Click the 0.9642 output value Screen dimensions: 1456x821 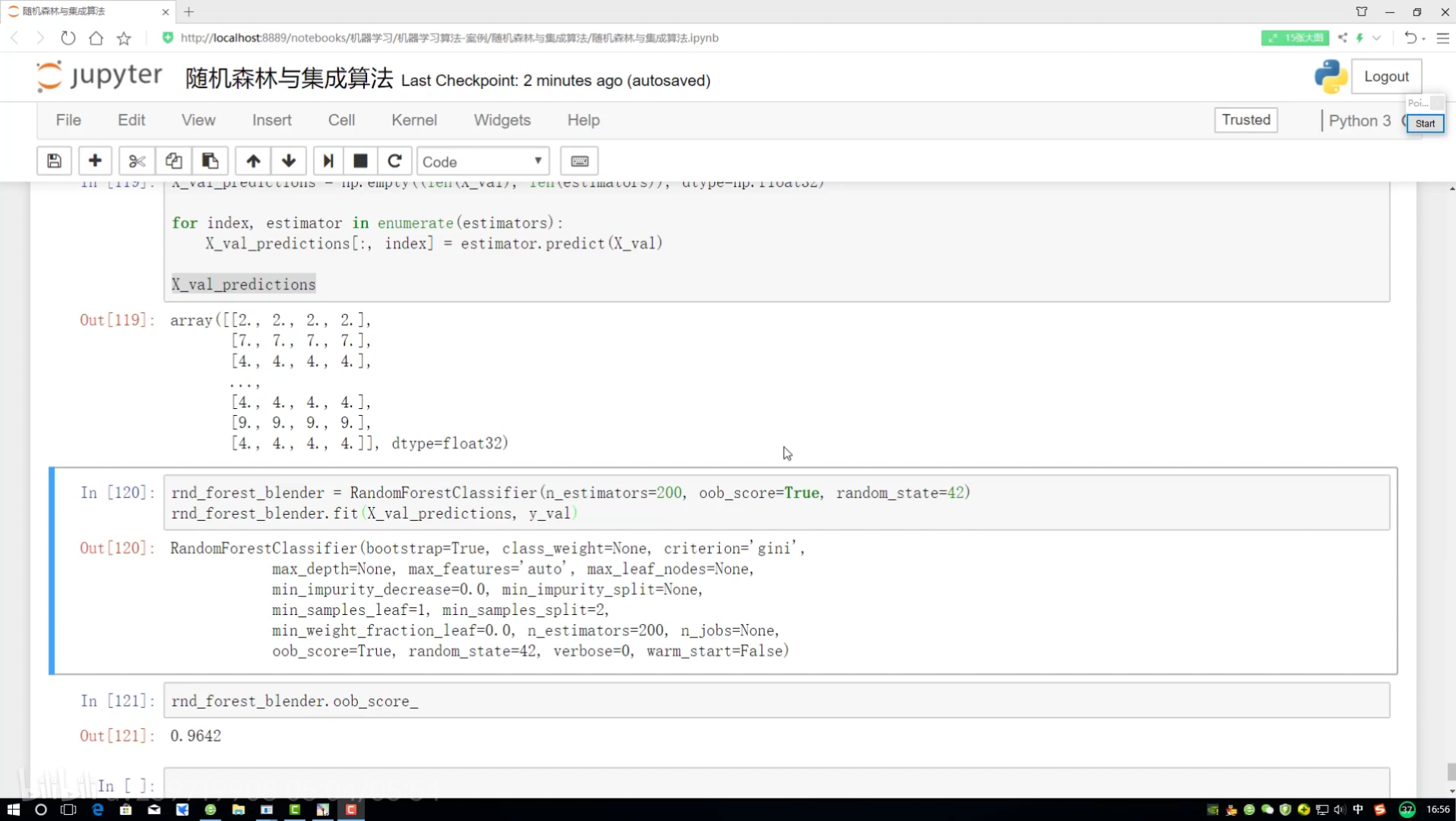click(196, 736)
